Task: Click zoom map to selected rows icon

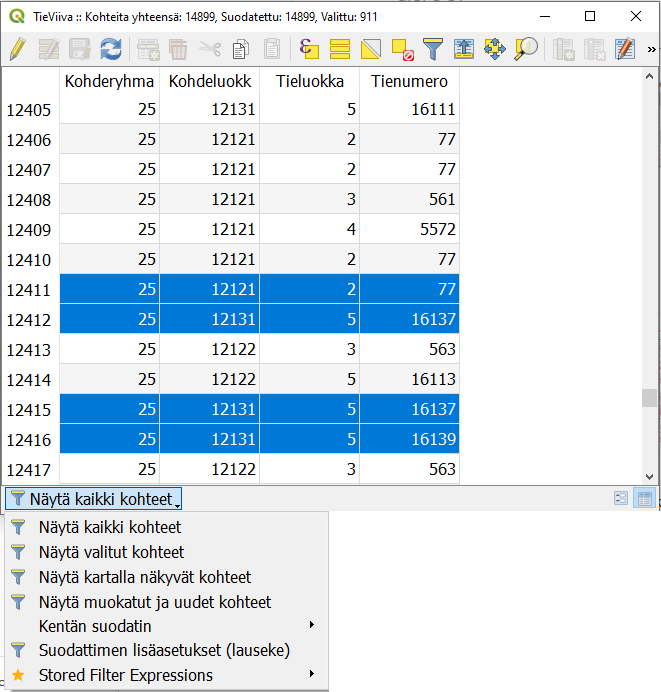Action: tap(525, 48)
